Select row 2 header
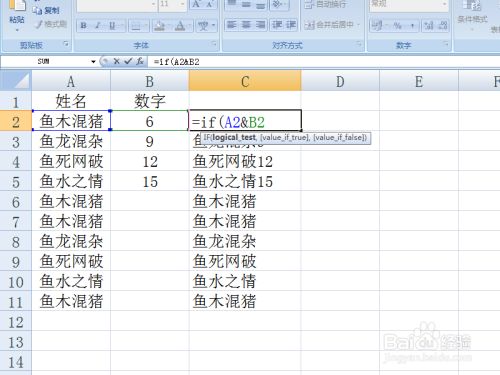Viewport: 500px width, 375px height. pyautogui.click(x=16, y=121)
